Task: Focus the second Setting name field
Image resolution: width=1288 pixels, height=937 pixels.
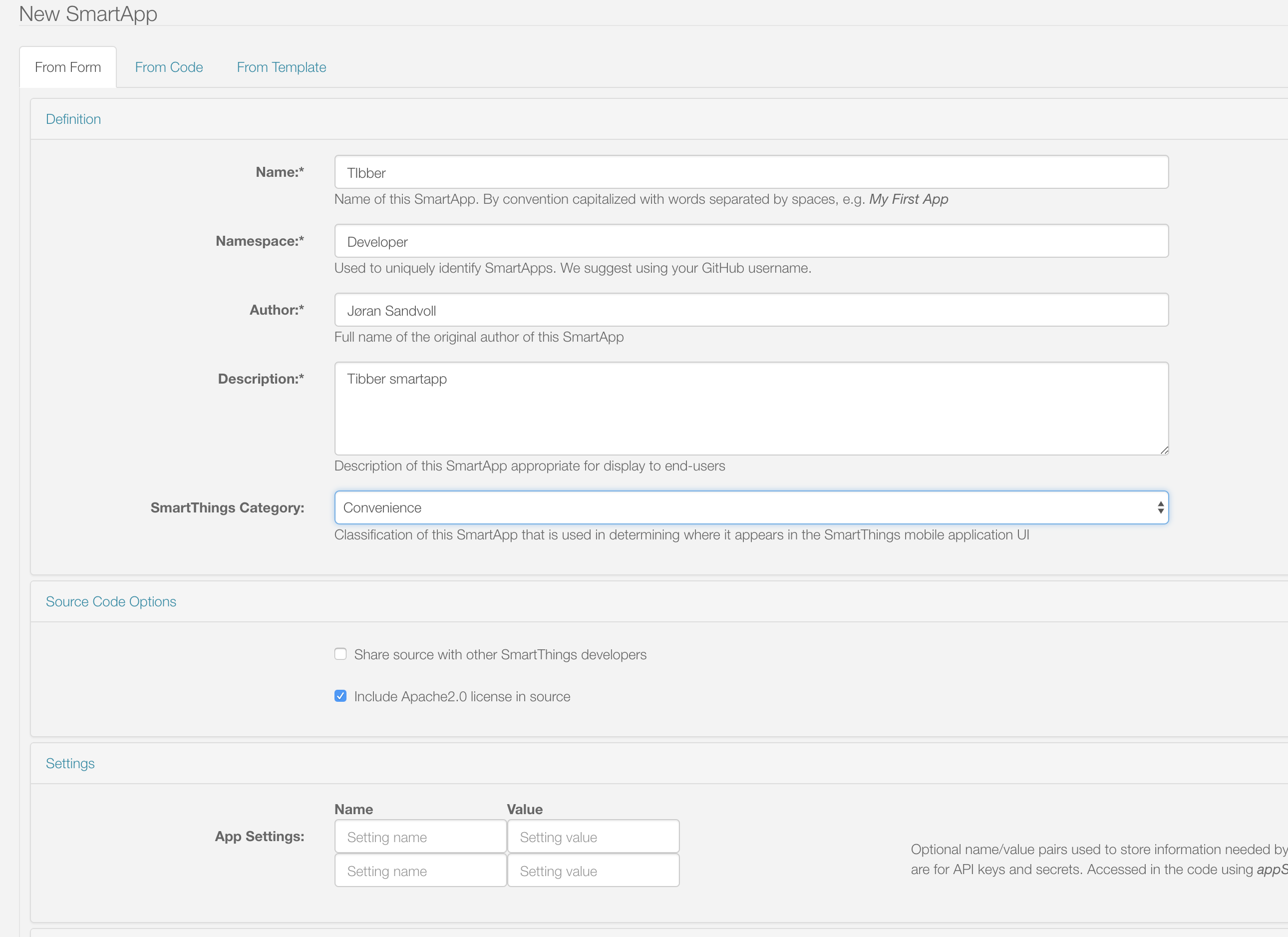Action: 420,871
